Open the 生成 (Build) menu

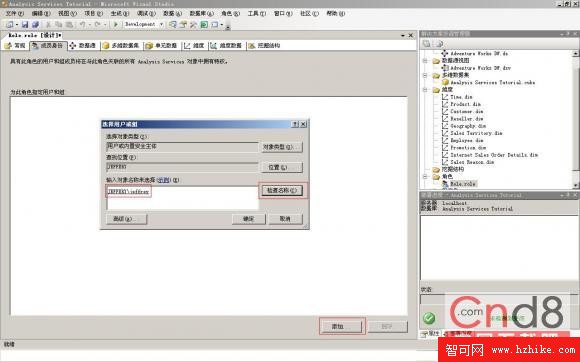coord(119,13)
